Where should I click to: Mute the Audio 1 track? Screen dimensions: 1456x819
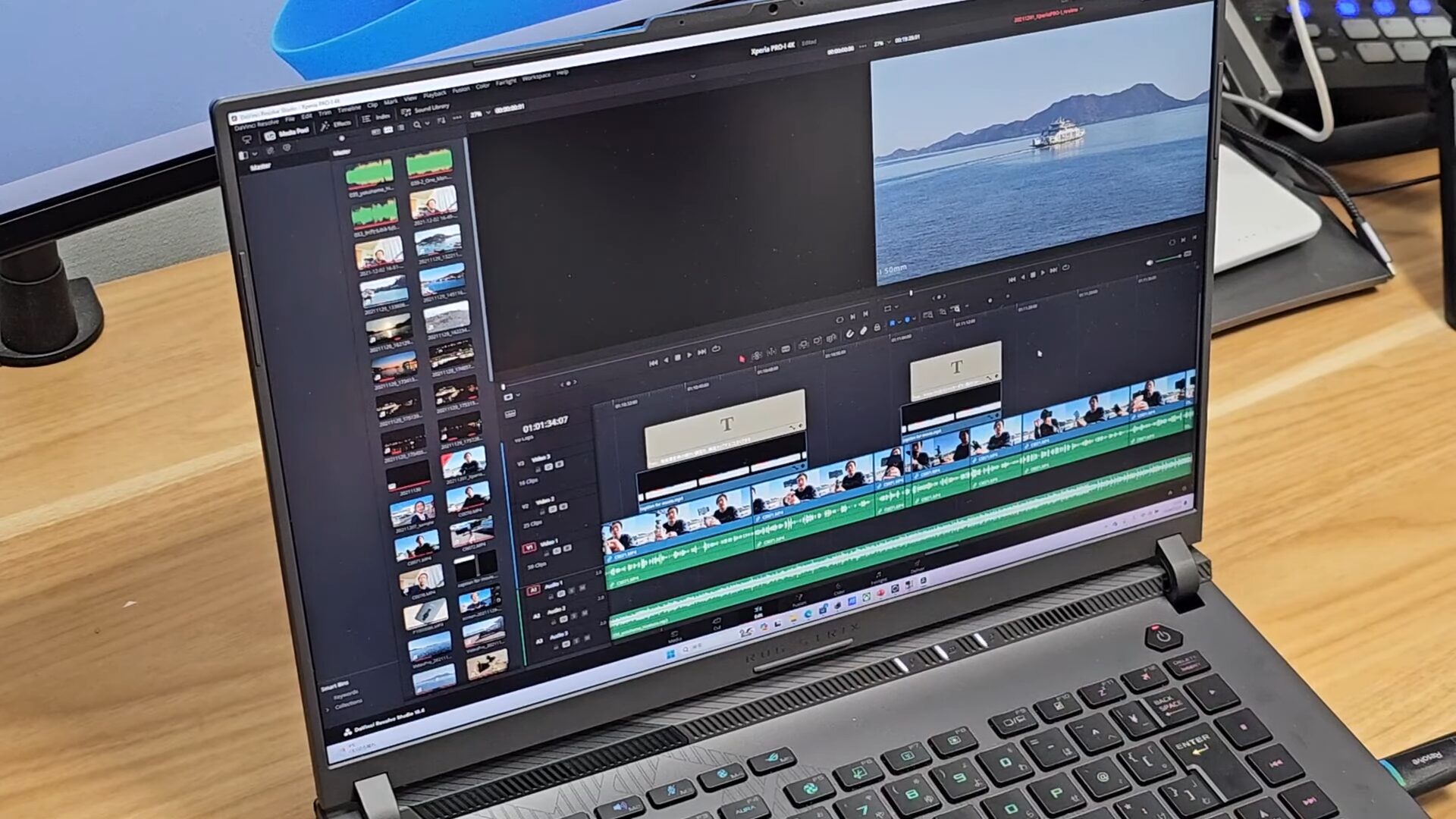(582, 588)
